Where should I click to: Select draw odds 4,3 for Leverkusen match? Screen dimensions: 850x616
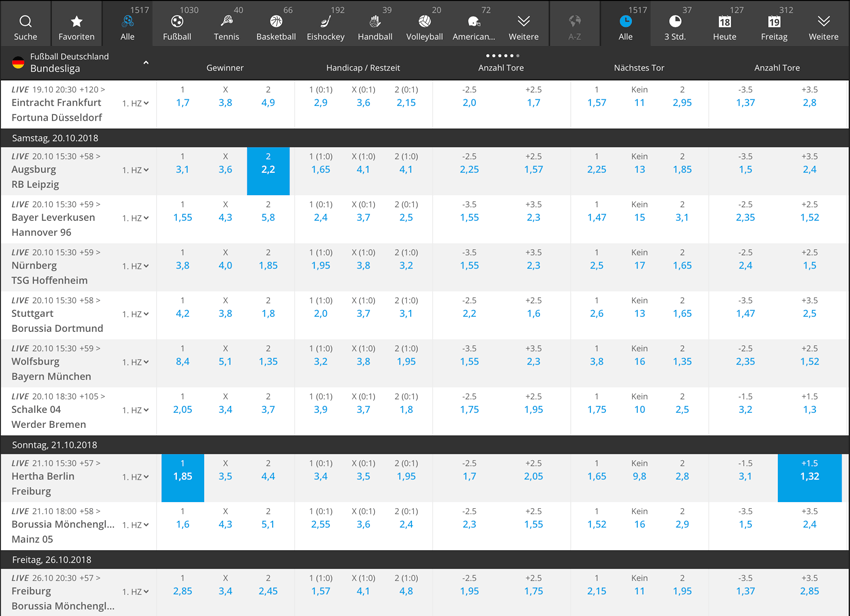pos(226,217)
